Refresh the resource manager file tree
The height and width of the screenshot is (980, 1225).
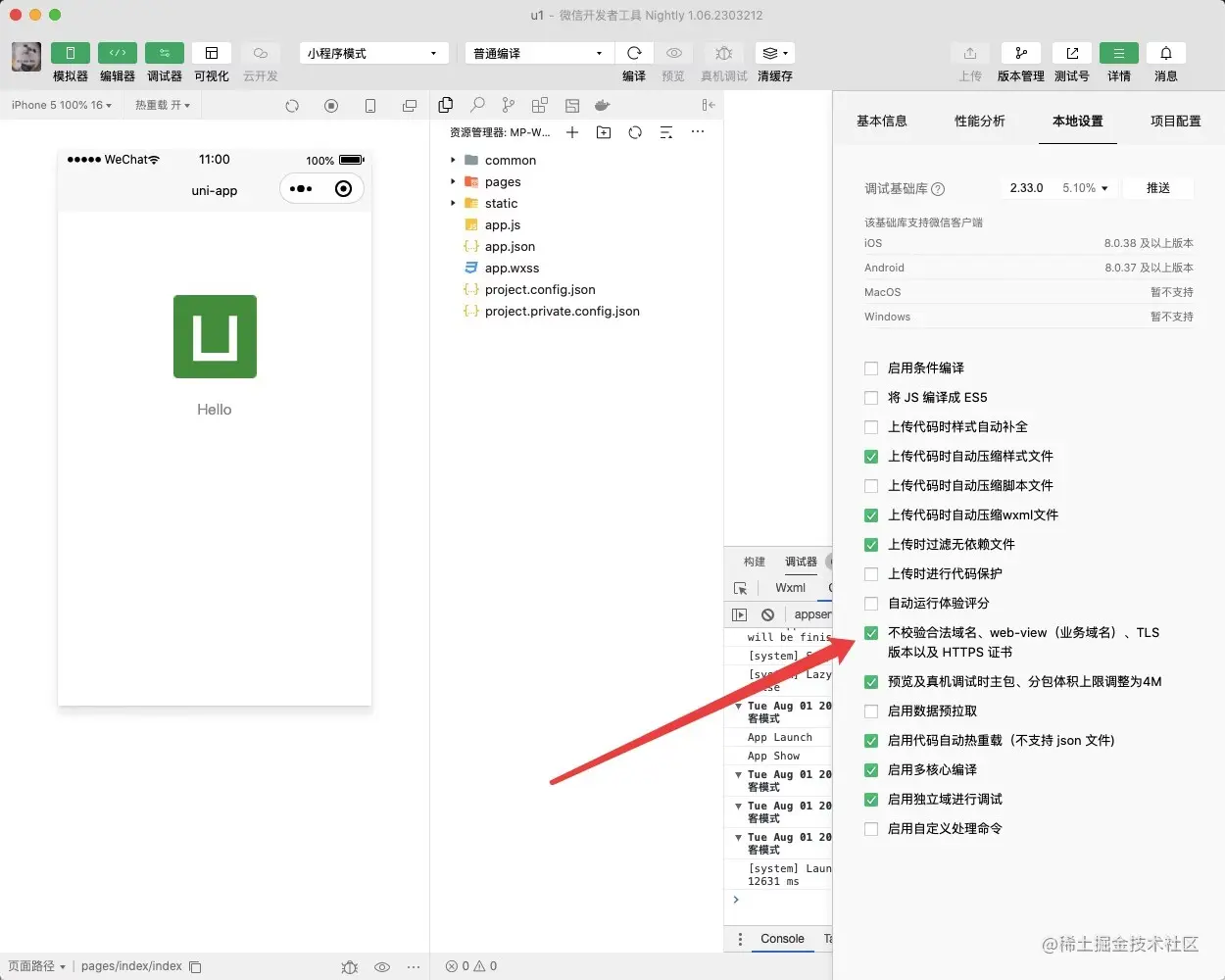(635, 132)
